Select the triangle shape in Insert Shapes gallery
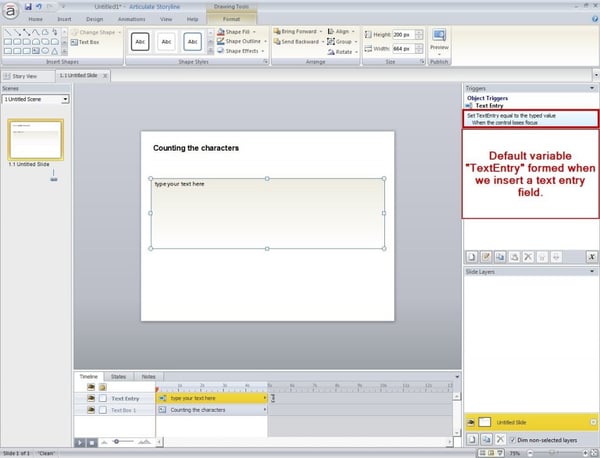 (54, 51)
